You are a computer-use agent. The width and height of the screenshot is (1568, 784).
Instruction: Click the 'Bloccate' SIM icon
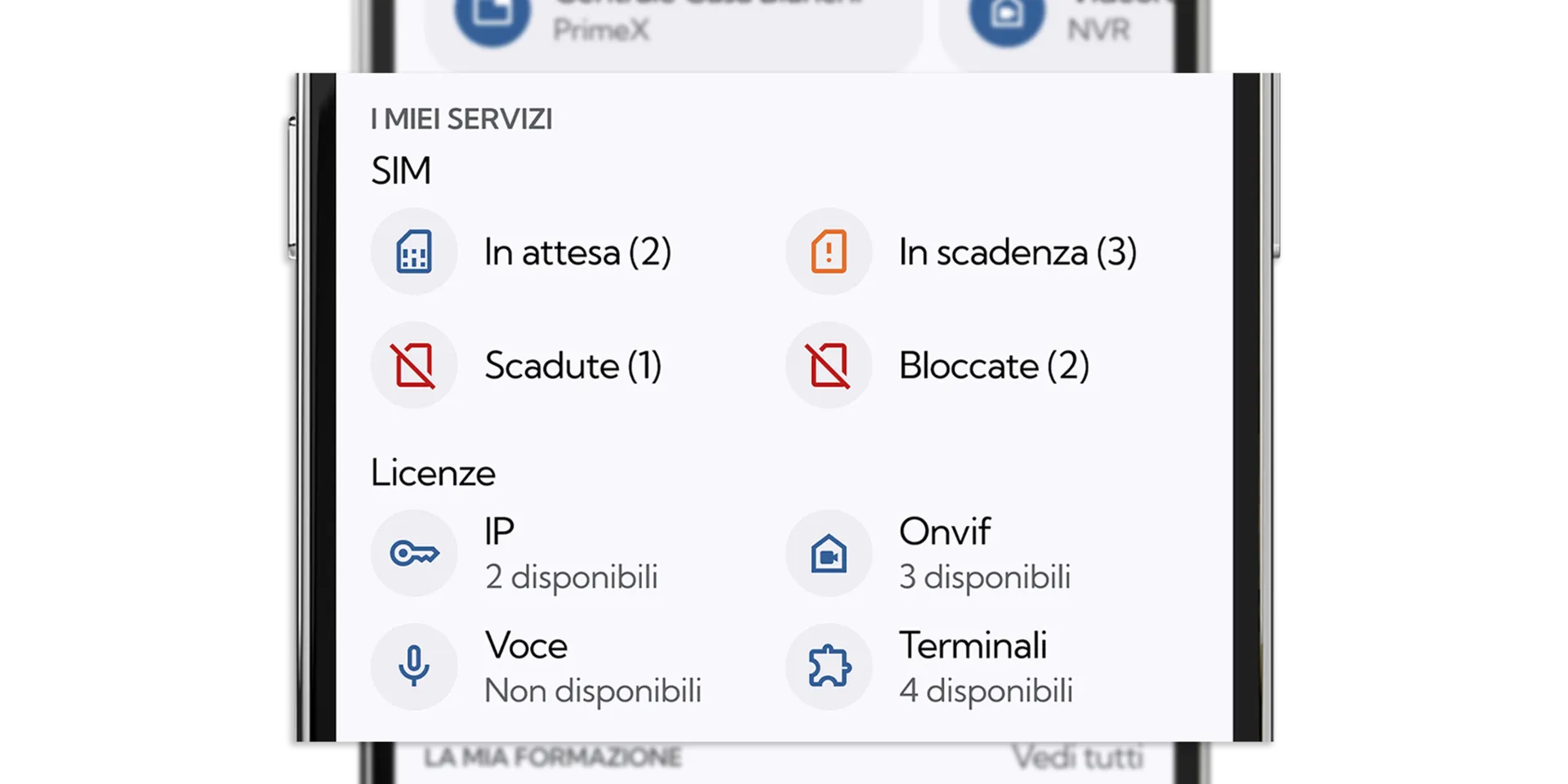pos(828,365)
